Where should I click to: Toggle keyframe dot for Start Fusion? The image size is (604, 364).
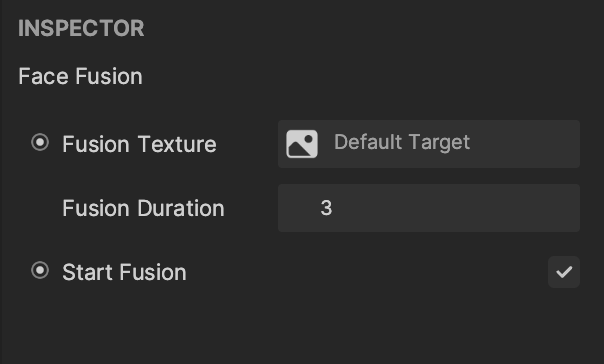click(40, 270)
